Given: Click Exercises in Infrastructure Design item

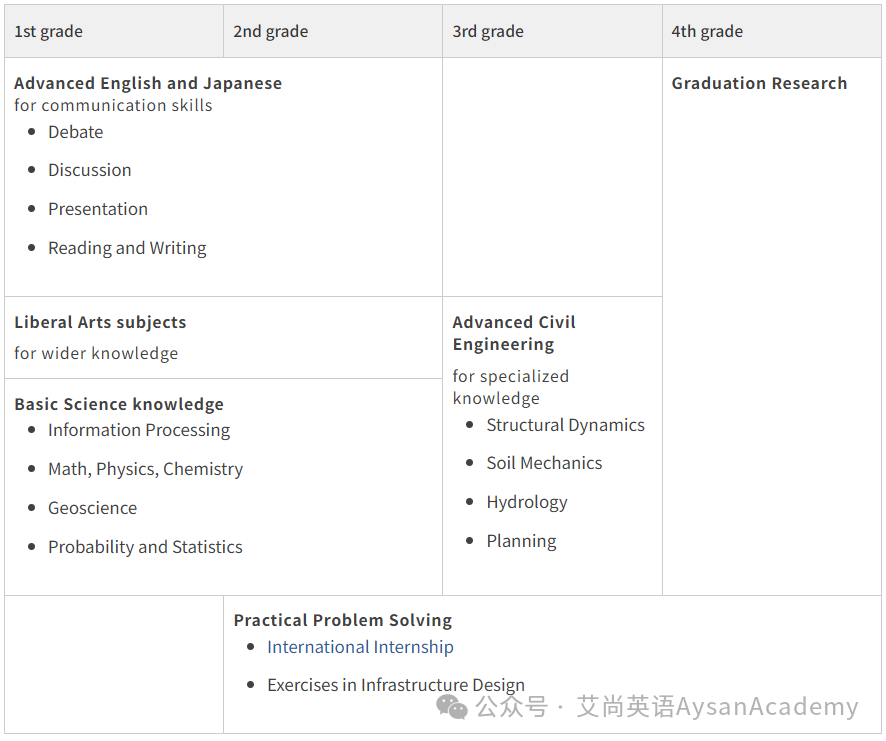Looking at the screenshot, I should (x=396, y=685).
